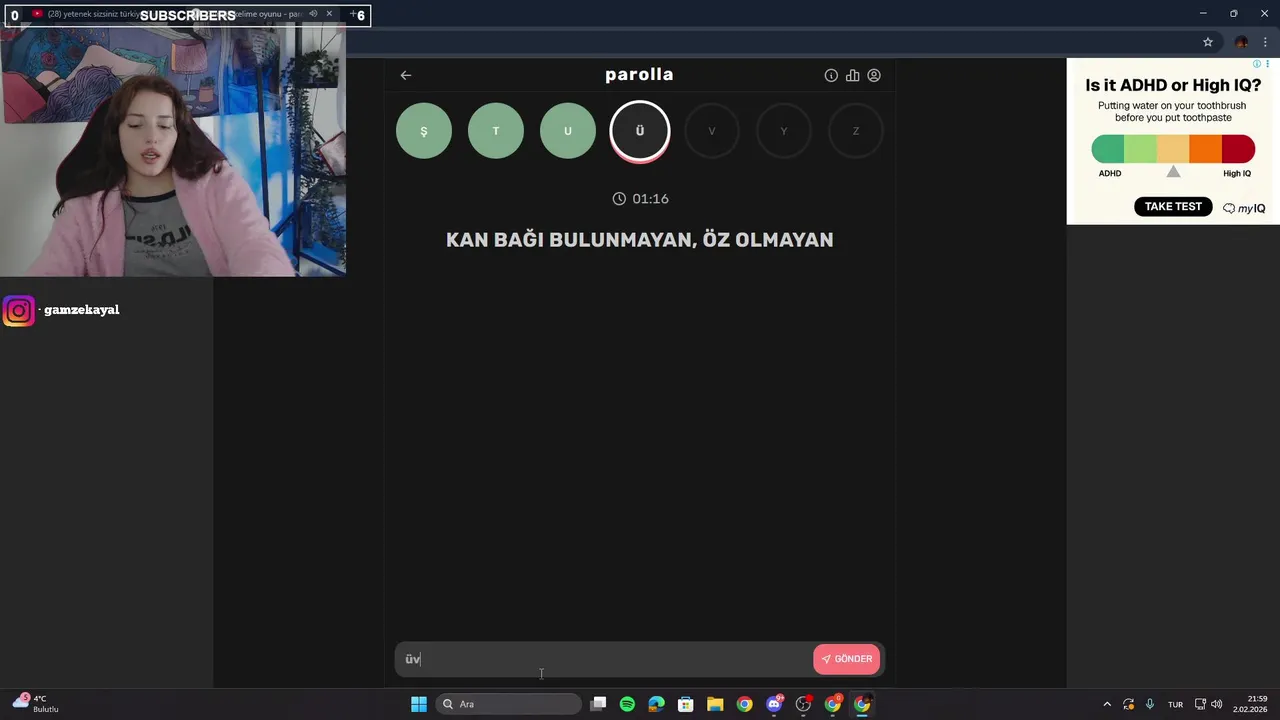Click the gamzekayal username text
The width and height of the screenshot is (1280, 720).
(x=82, y=310)
